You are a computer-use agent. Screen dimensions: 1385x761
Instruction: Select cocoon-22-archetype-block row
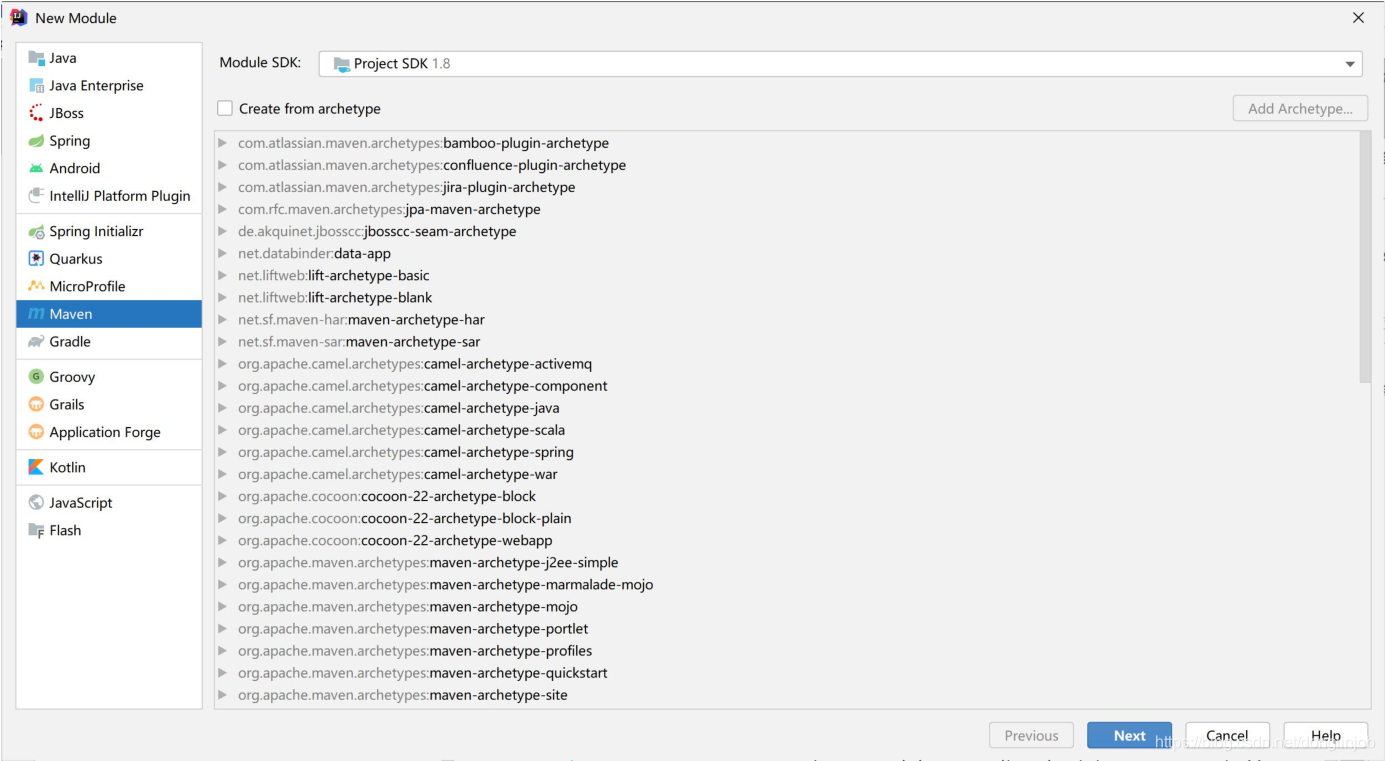click(x=786, y=496)
